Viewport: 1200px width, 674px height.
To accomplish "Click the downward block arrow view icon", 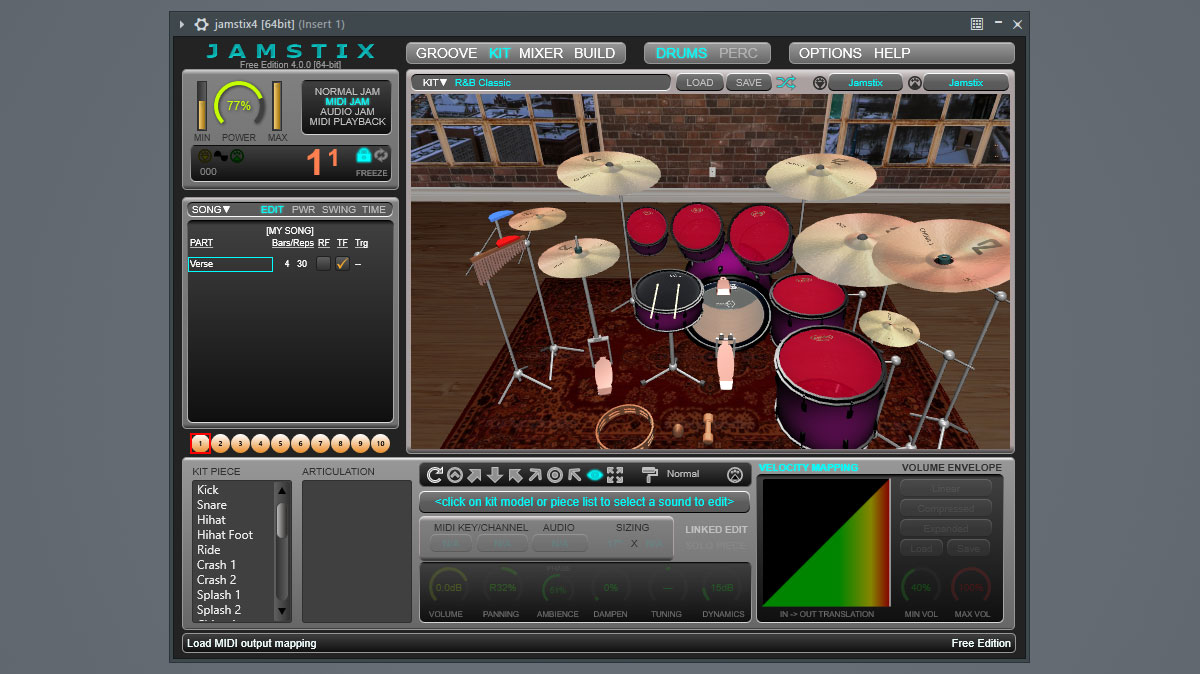I will click(494, 475).
